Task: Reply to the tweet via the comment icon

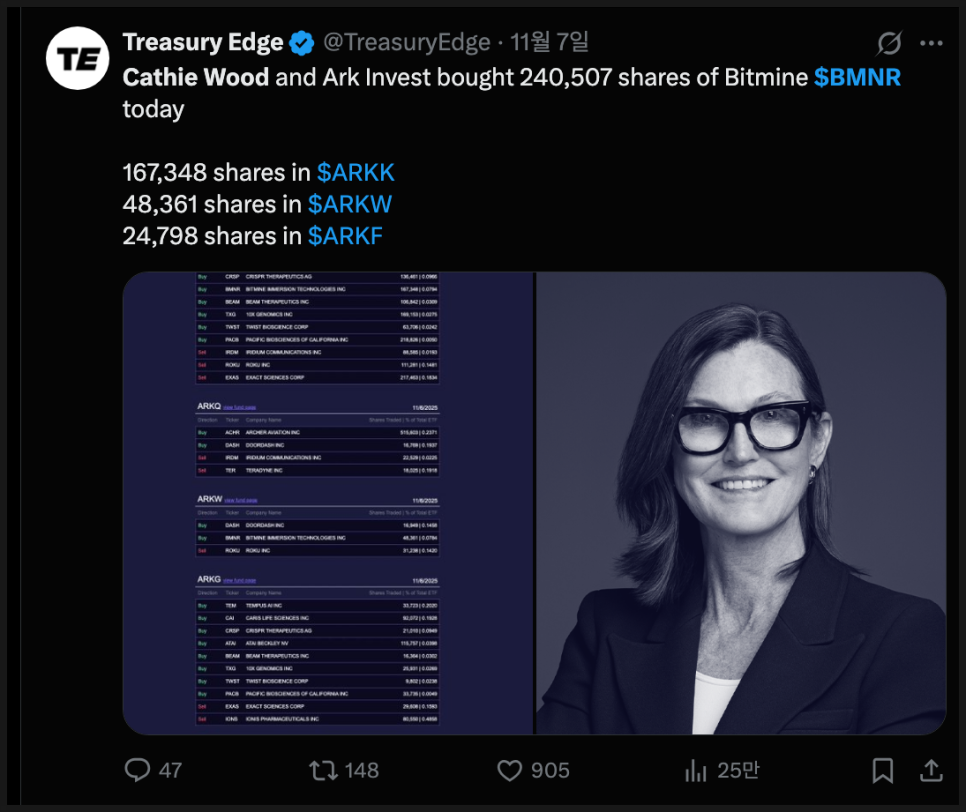Action: coord(137,769)
